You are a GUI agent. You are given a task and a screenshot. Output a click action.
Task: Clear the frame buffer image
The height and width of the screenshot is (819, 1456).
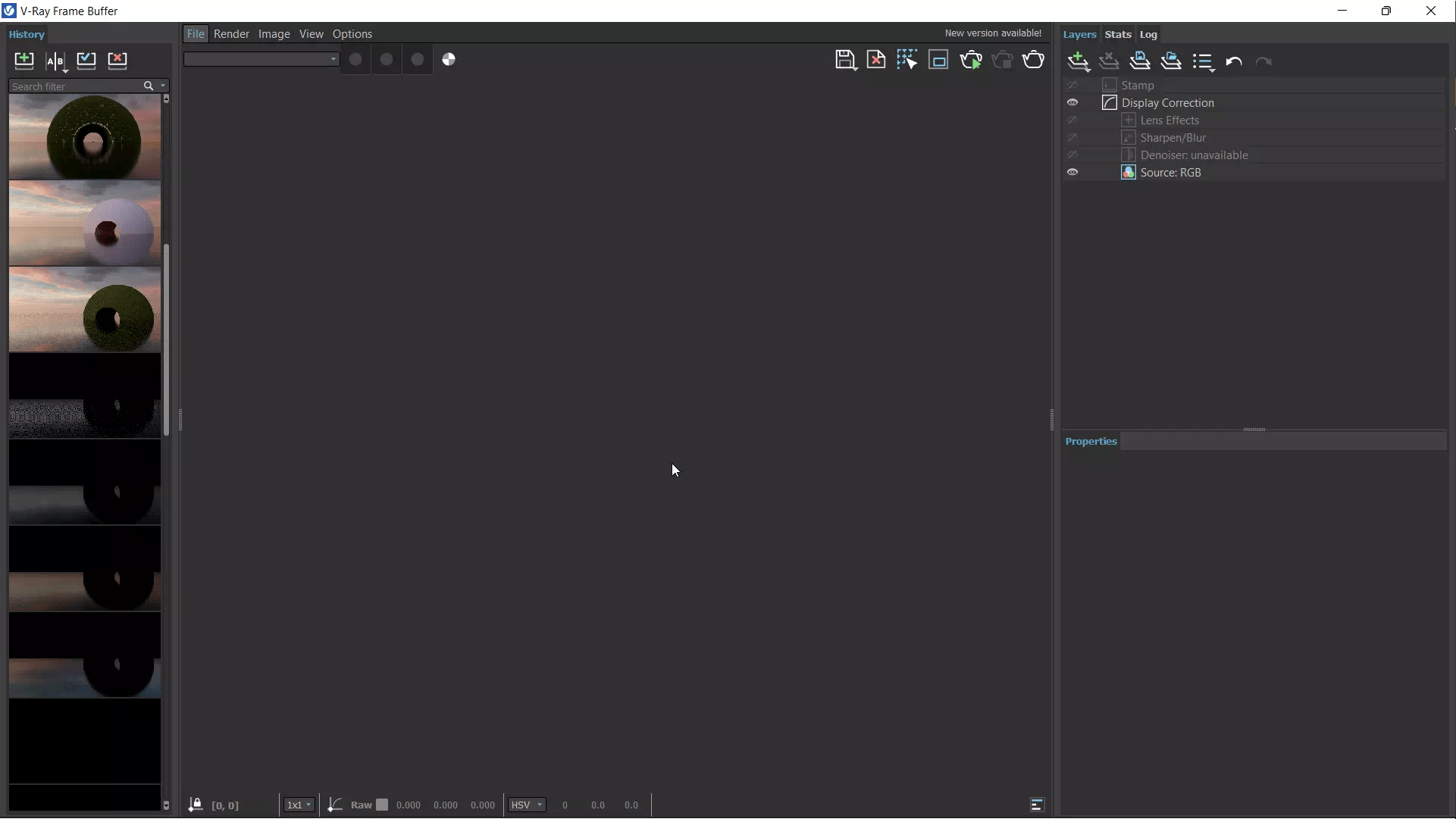tap(876, 60)
